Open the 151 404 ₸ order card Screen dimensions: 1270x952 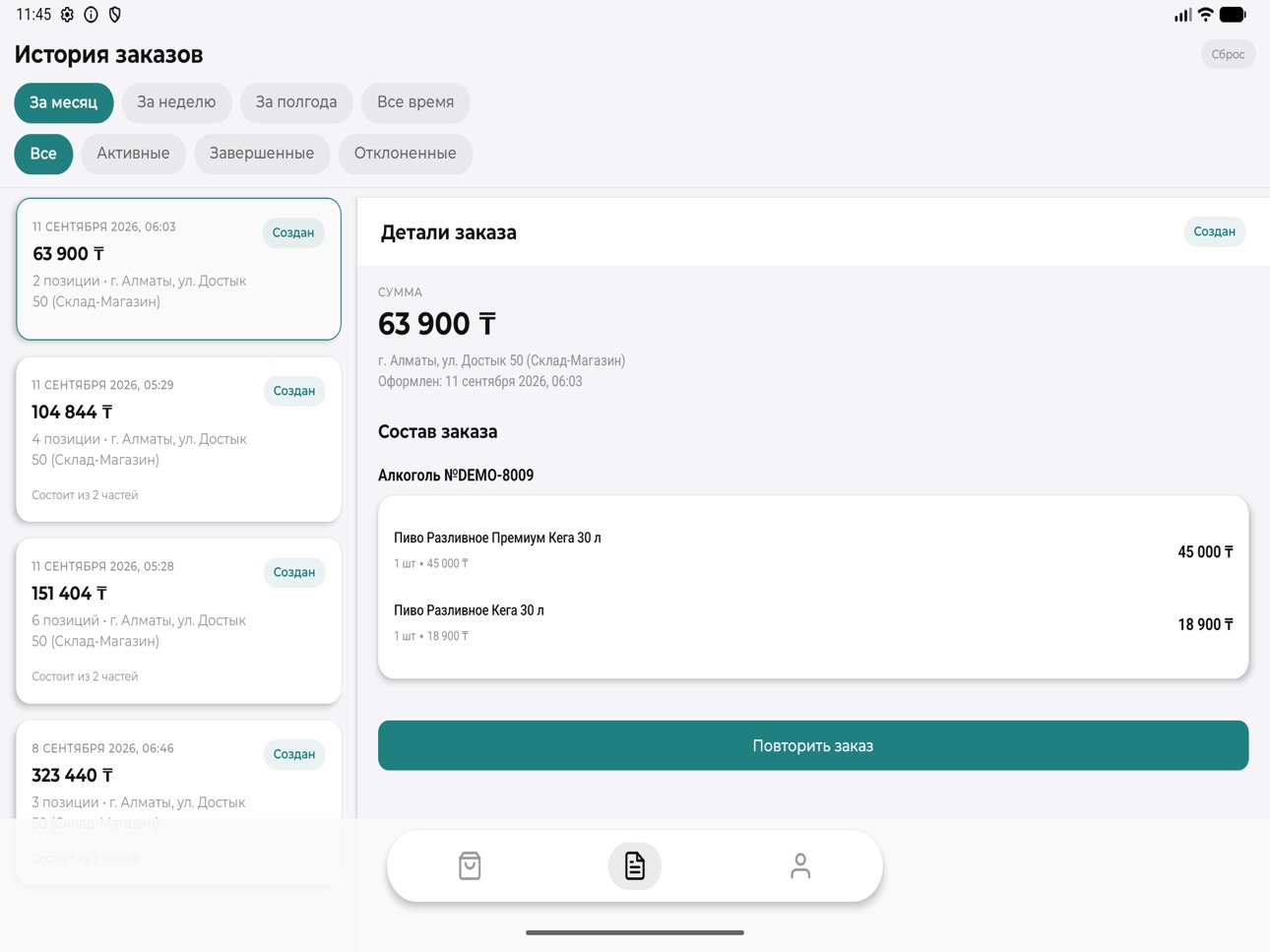[x=178, y=620]
